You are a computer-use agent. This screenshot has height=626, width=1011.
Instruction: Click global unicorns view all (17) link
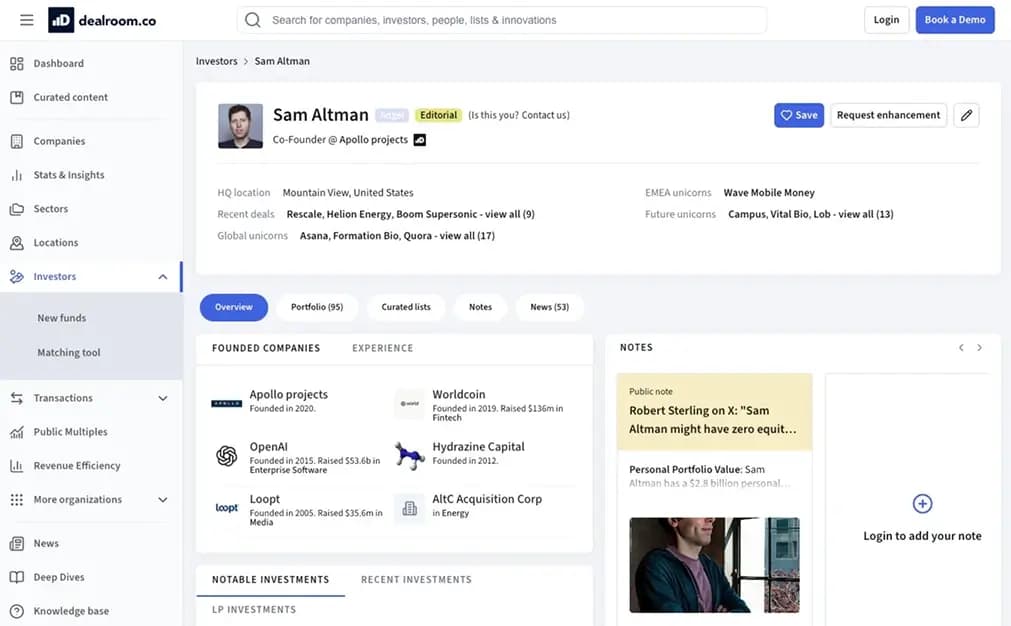pos(467,236)
